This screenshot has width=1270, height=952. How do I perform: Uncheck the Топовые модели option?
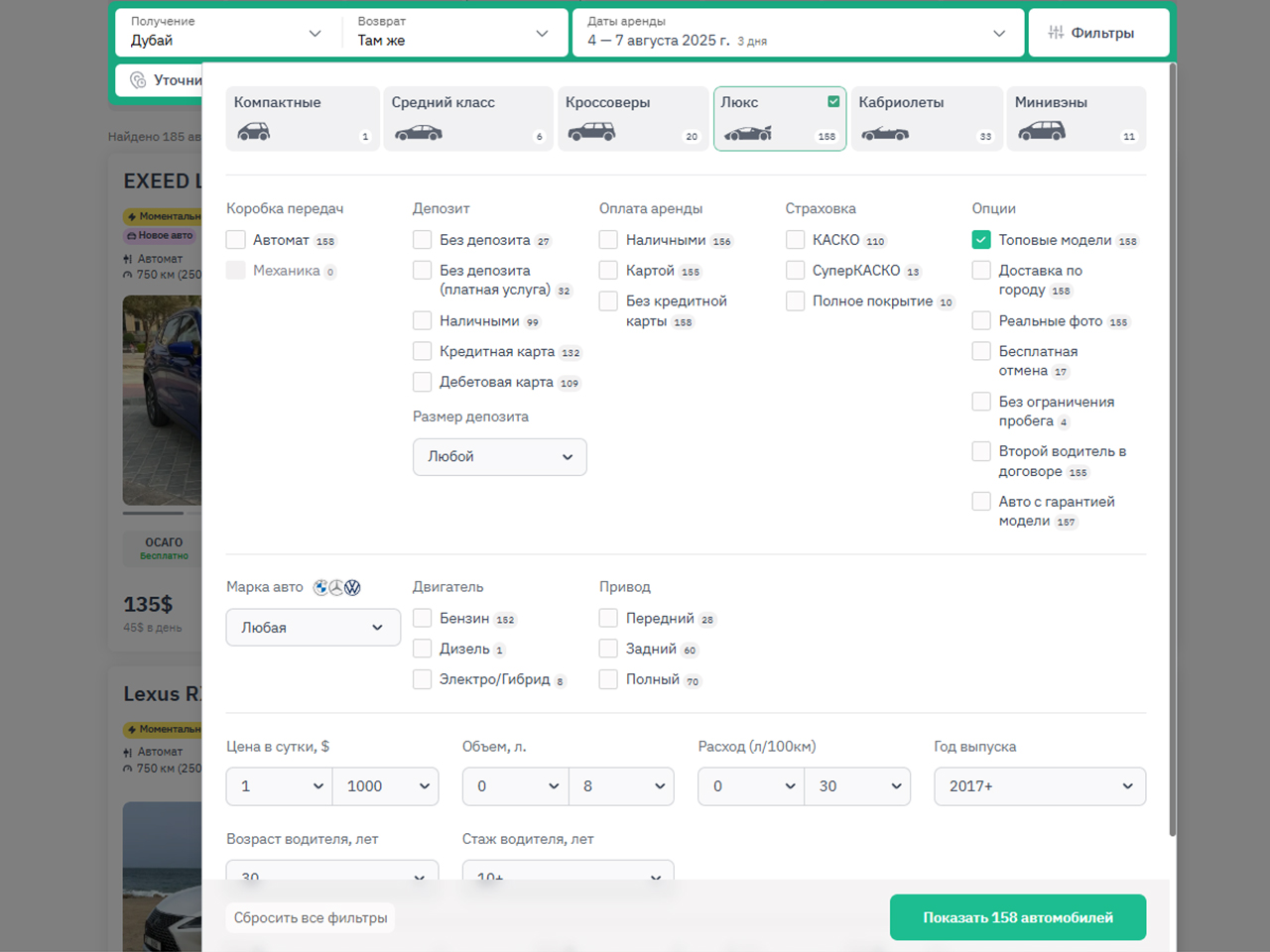(x=981, y=240)
